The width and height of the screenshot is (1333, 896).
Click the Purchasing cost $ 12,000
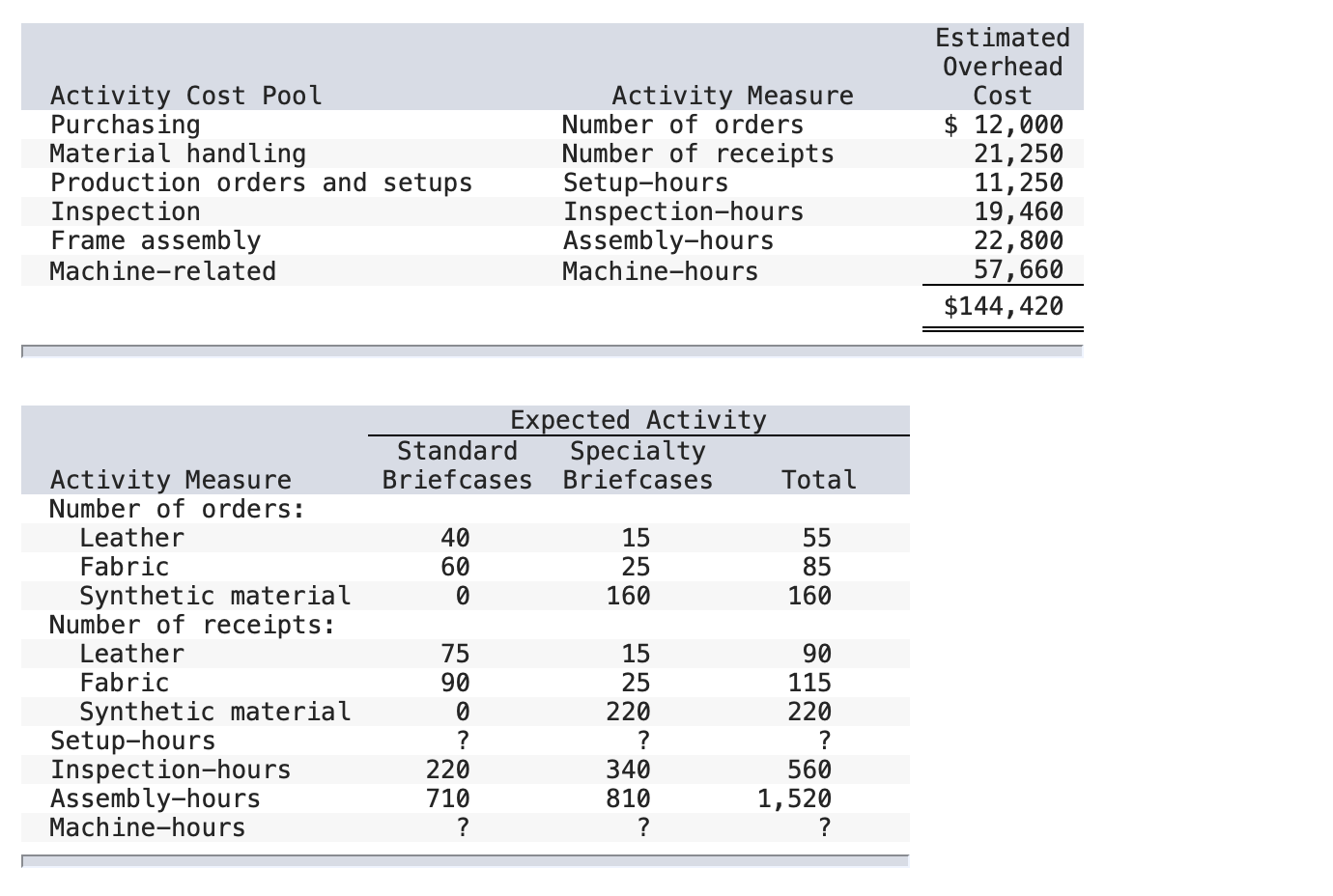(x=1004, y=125)
